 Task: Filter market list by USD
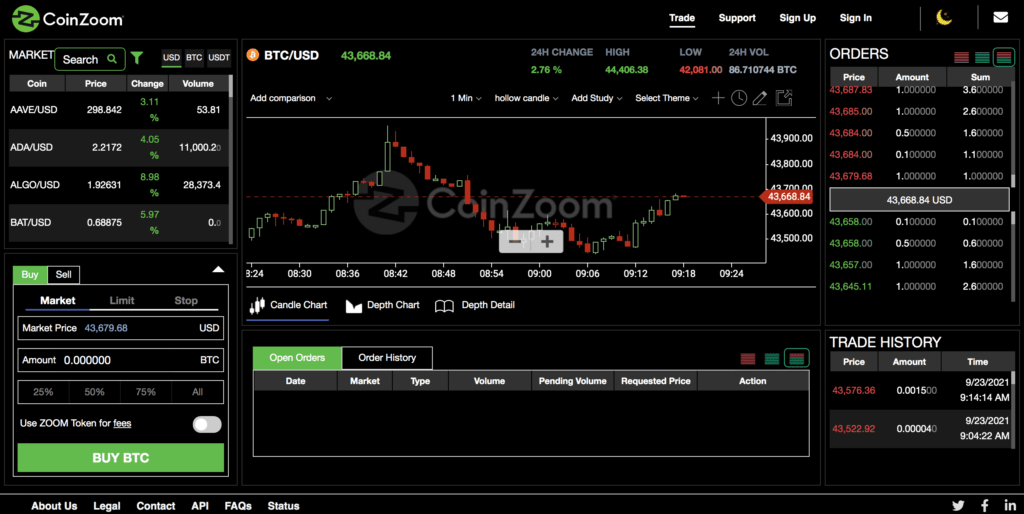(171, 57)
